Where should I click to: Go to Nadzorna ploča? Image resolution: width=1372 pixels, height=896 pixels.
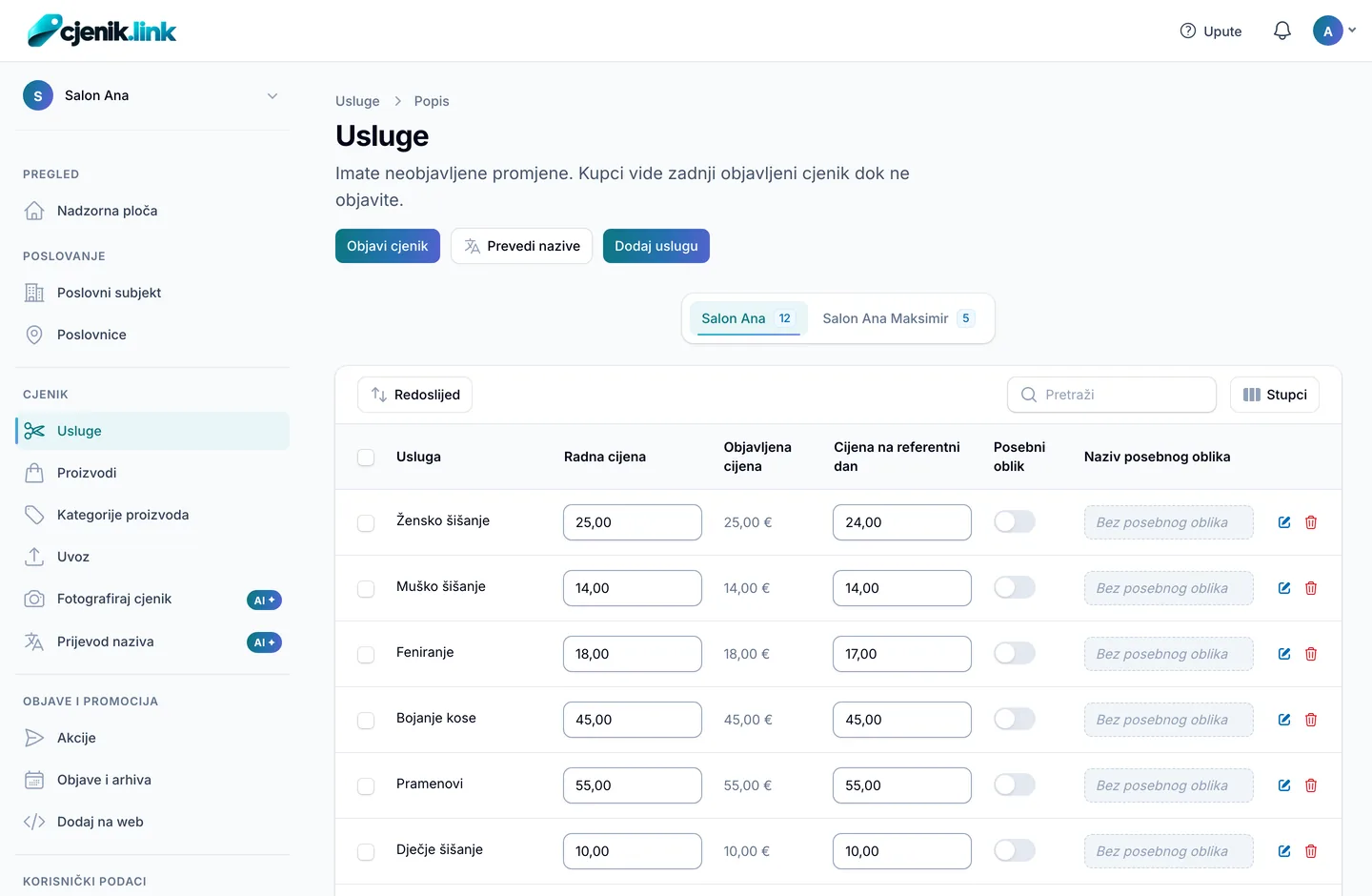[152, 211]
